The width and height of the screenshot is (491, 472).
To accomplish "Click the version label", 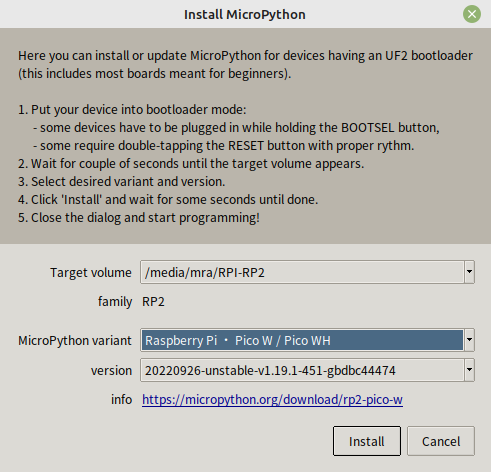I will (111, 371).
